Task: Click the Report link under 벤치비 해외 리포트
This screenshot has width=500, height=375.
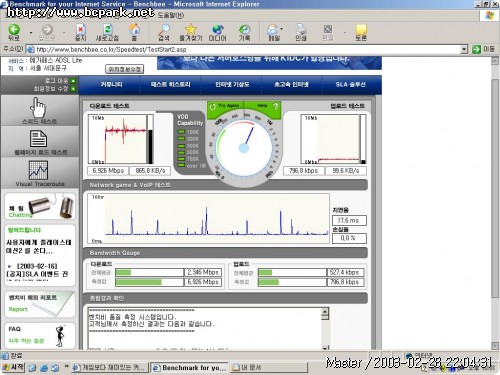Action: coord(18,309)
